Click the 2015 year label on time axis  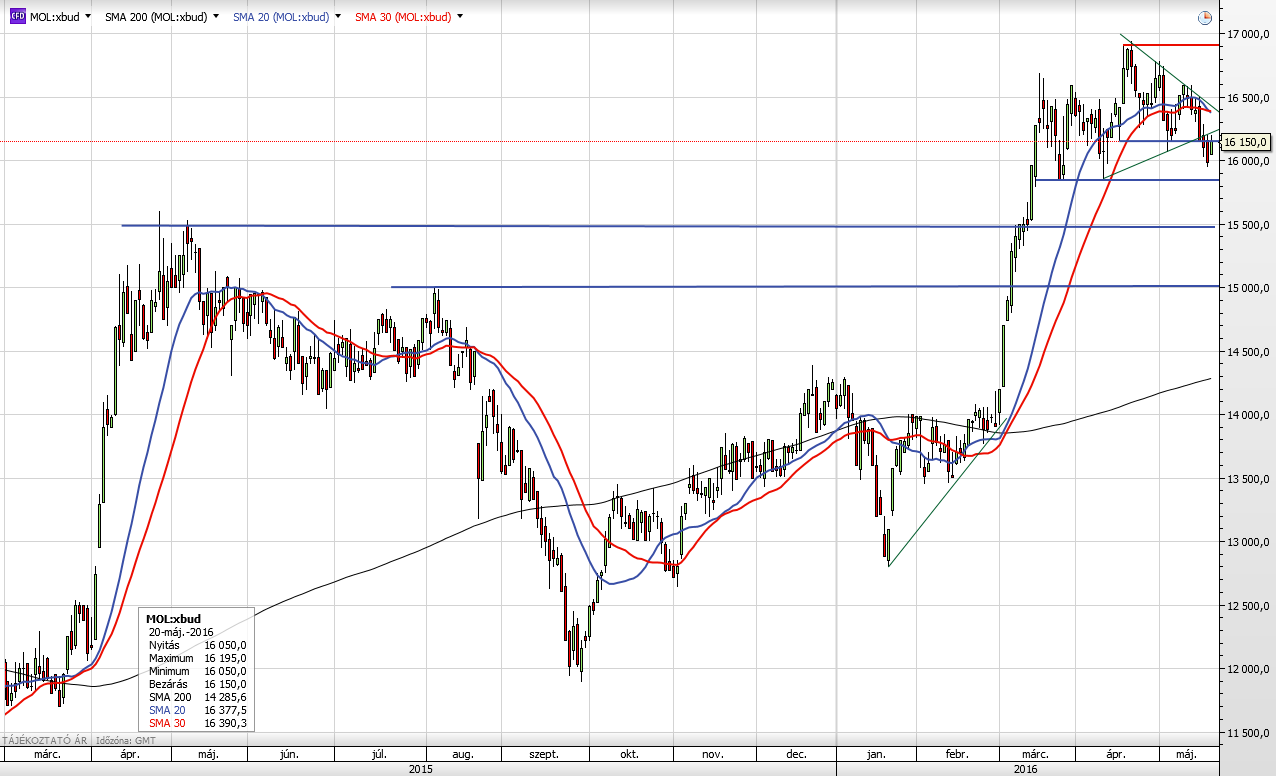point(420,769)
